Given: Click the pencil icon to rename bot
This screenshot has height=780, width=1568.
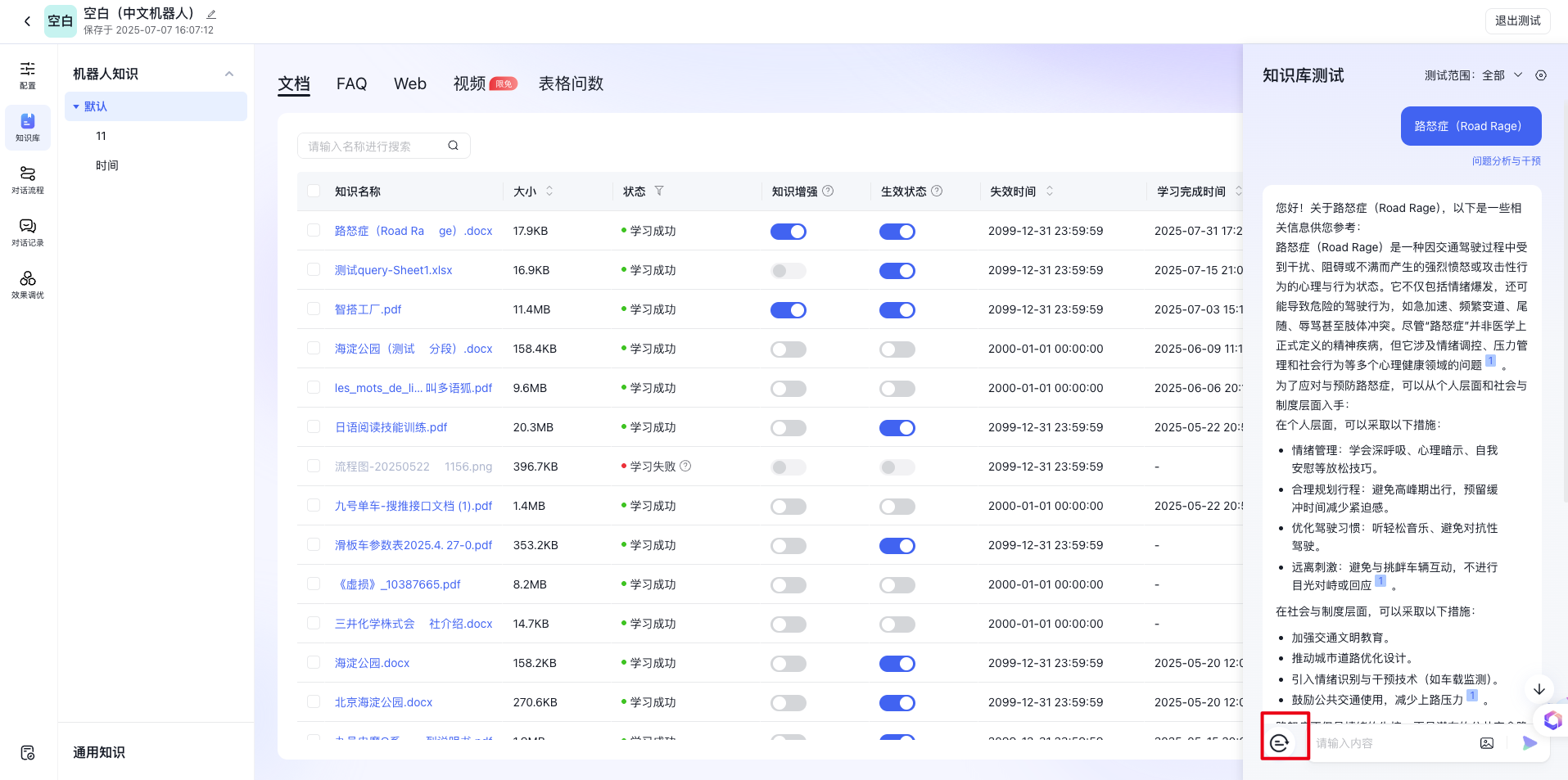Looking at the screenshot, I should coord(211,15).
